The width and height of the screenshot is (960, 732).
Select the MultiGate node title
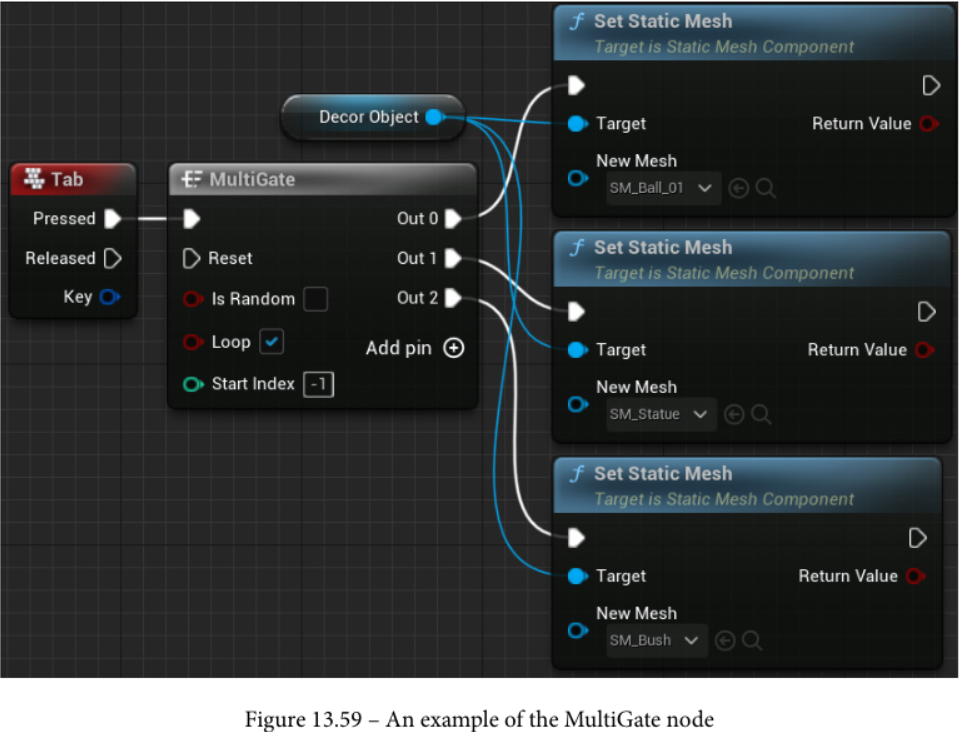[252, 179]
